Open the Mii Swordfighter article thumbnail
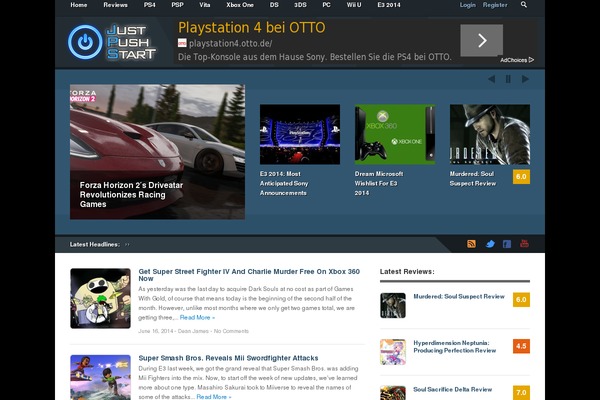The width and height of the screenshot is (600, 400). (100, 377)
